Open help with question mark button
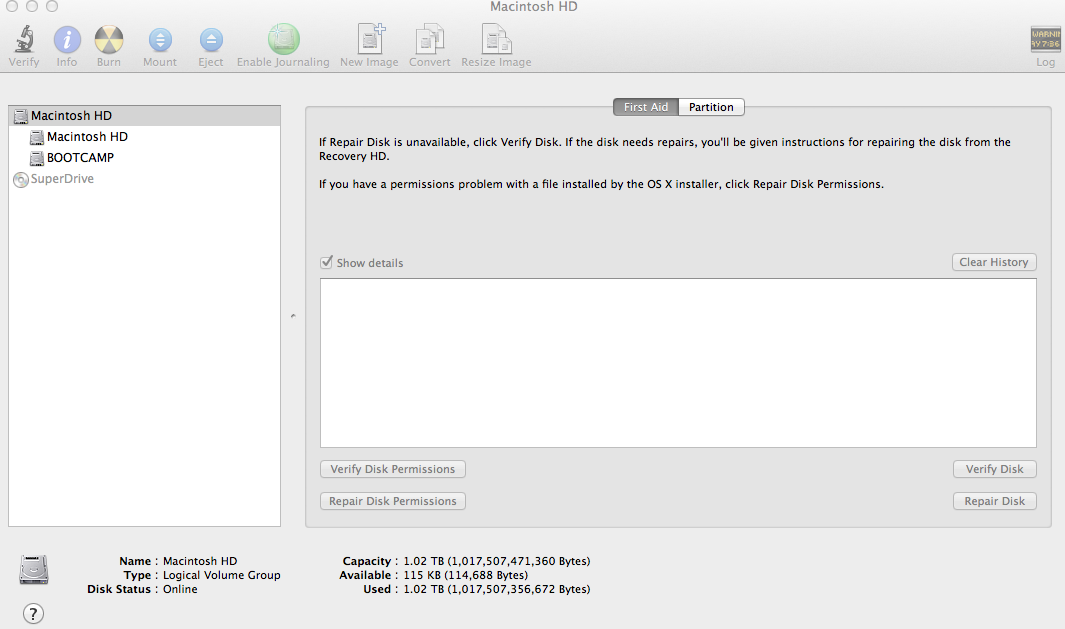 click(33, 614)
